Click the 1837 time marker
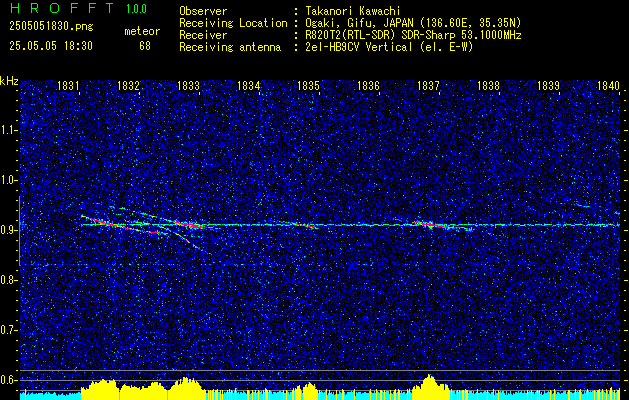This screenshot has height=400, width=629. click(428, 85)
